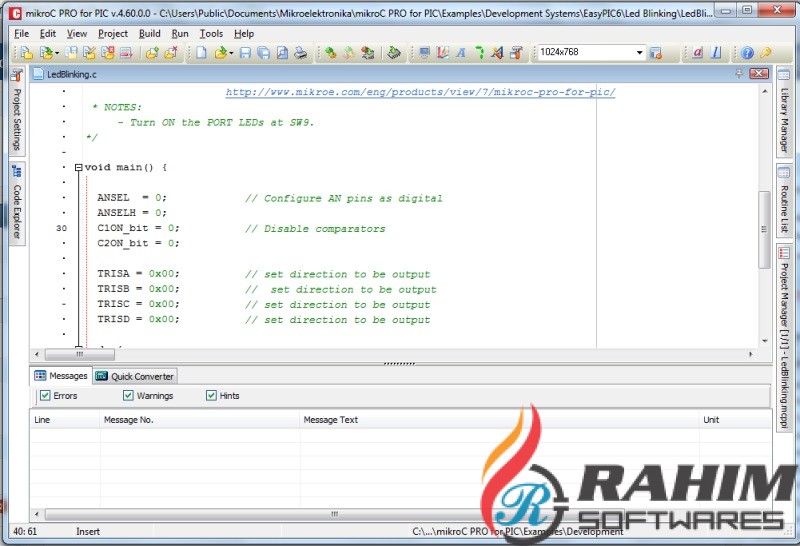Click the New File toolbar icon
800x546 pixels.
pyautogui.click(x=202, y=52)
